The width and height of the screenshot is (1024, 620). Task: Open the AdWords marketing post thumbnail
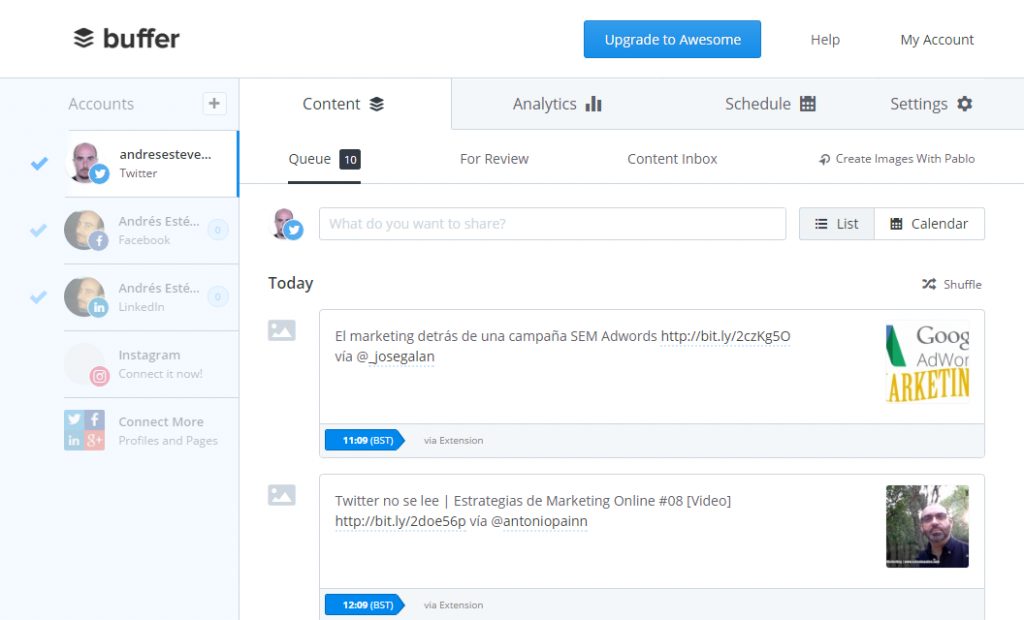[927, 362]
